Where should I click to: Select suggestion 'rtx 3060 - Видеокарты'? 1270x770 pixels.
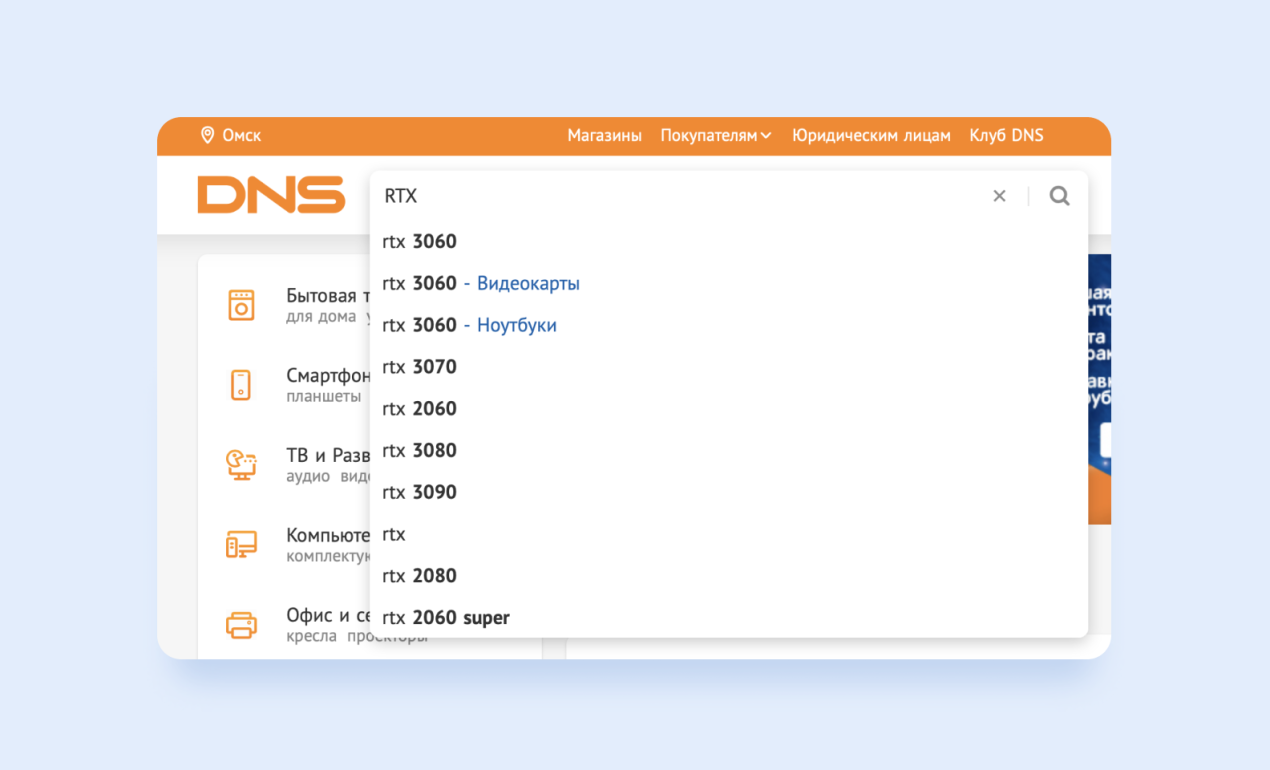point(729,283)
